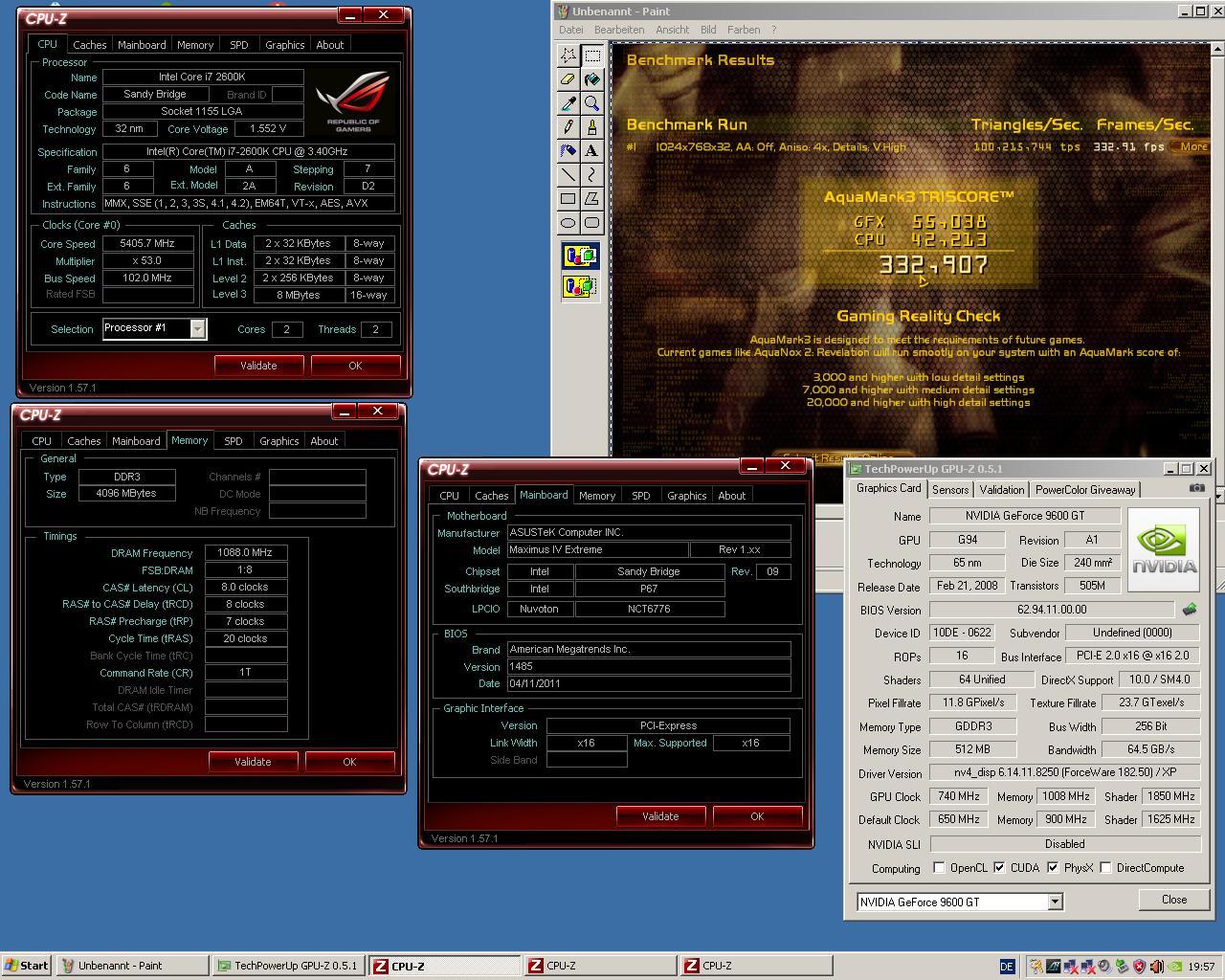This screenshot has height=980, width=1225.
Task: Activate the Magnifier tool in Paint
Action: pos(592,103)
